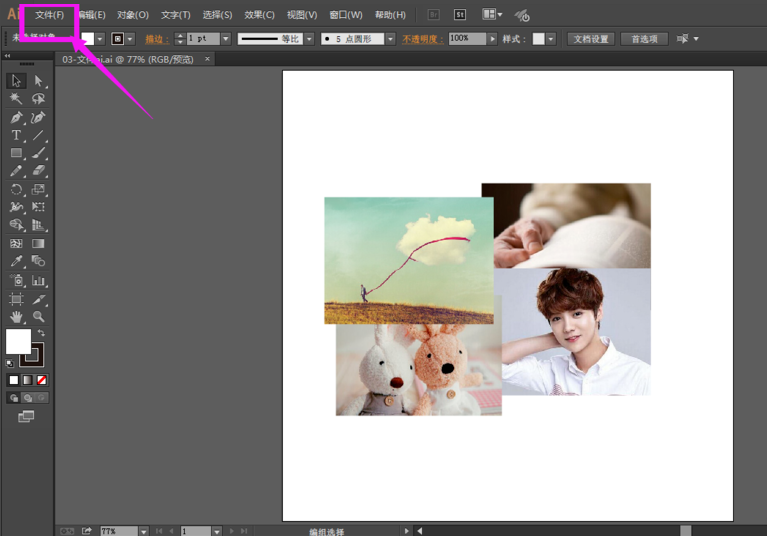The height and width of the screenshot is (536, 767).
Task: Select the Direct Selection tool
Action: [39, 81]
